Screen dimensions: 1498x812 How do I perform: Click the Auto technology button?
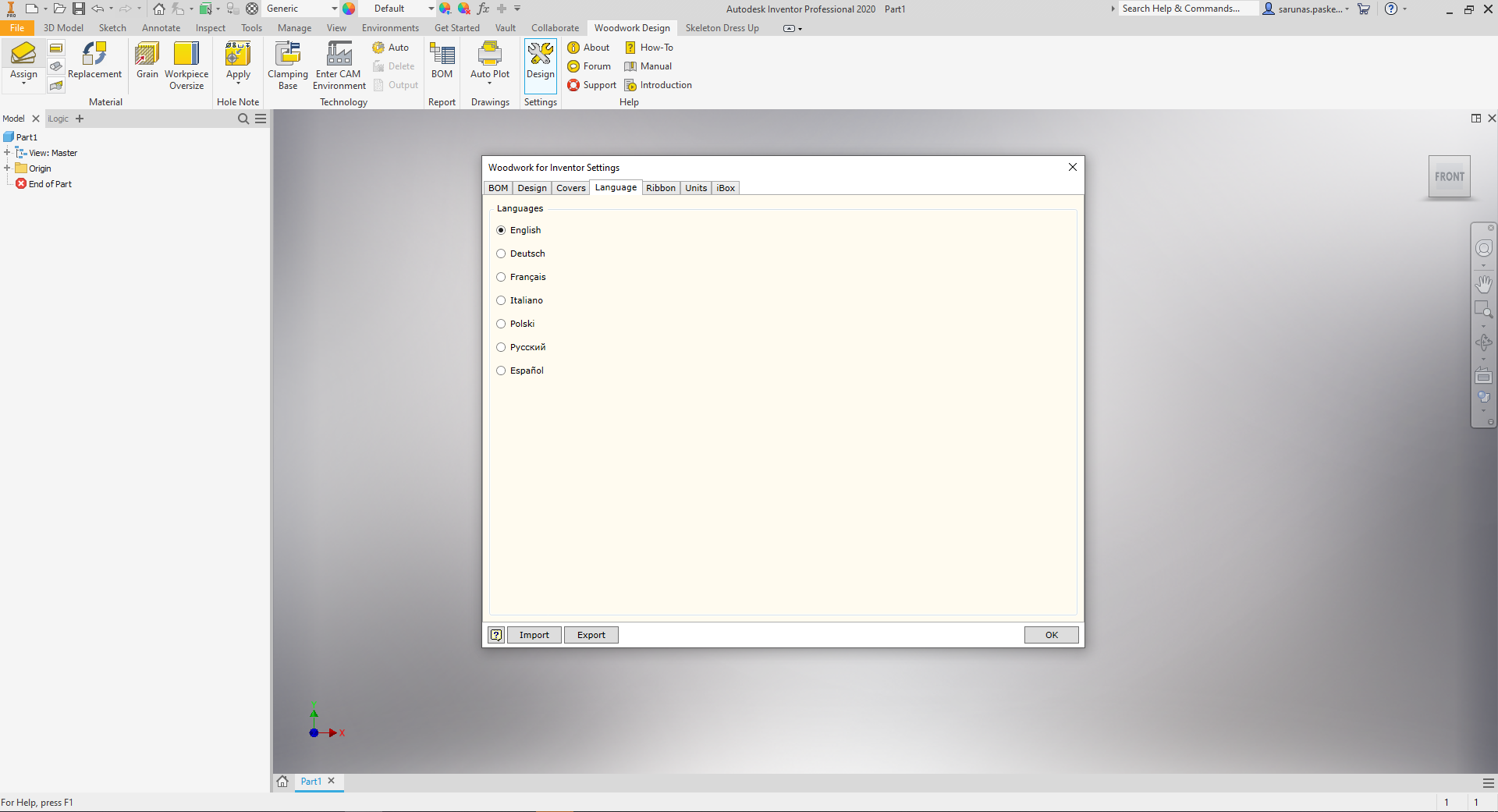(x=390, y=48)
